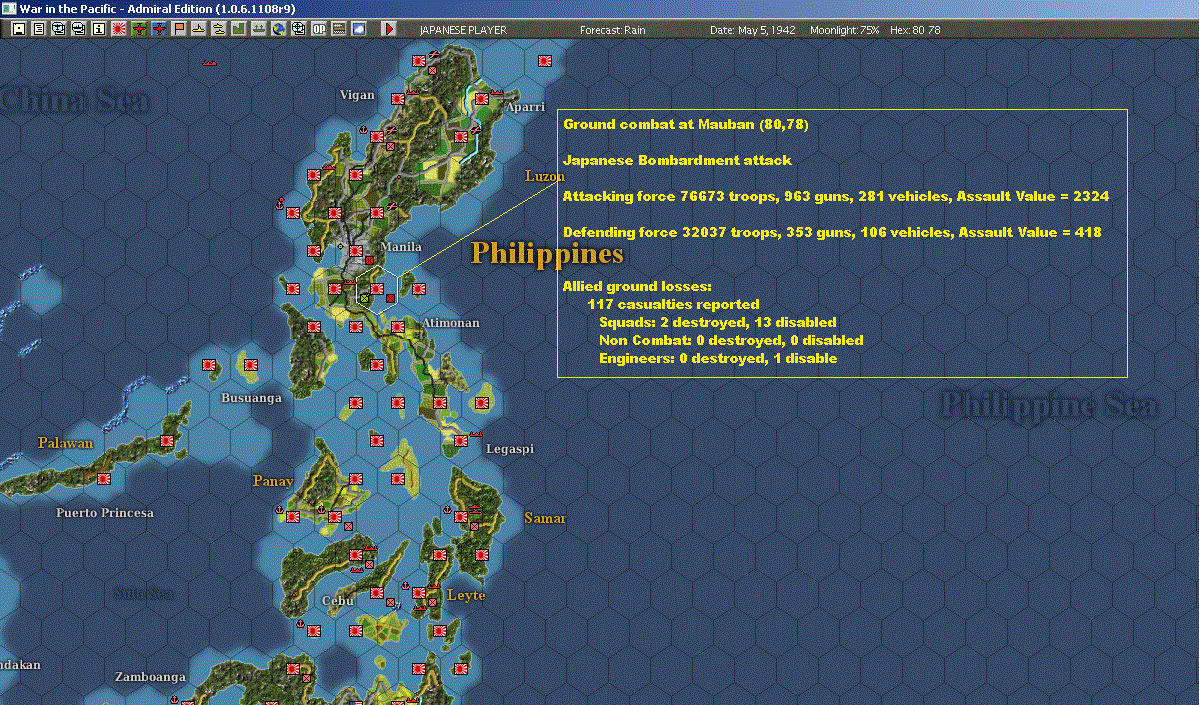Click the globe toolbar icon
The width and height of the screenshot is (1199, 705).
pos(278,29)
